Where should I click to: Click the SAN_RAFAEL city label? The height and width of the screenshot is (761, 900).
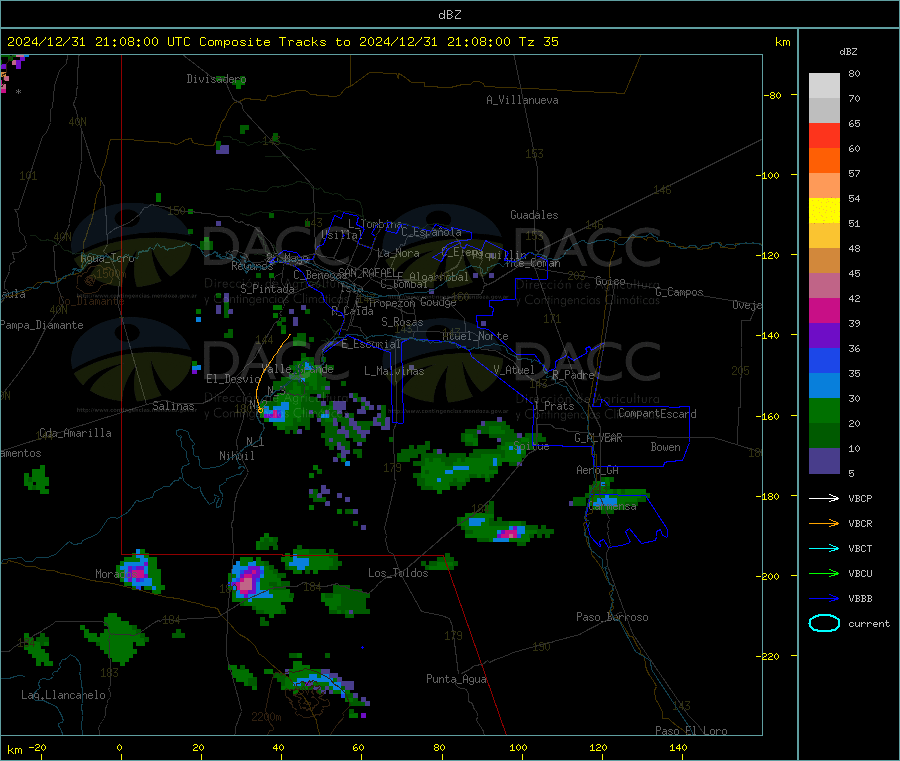click(367, 272)
